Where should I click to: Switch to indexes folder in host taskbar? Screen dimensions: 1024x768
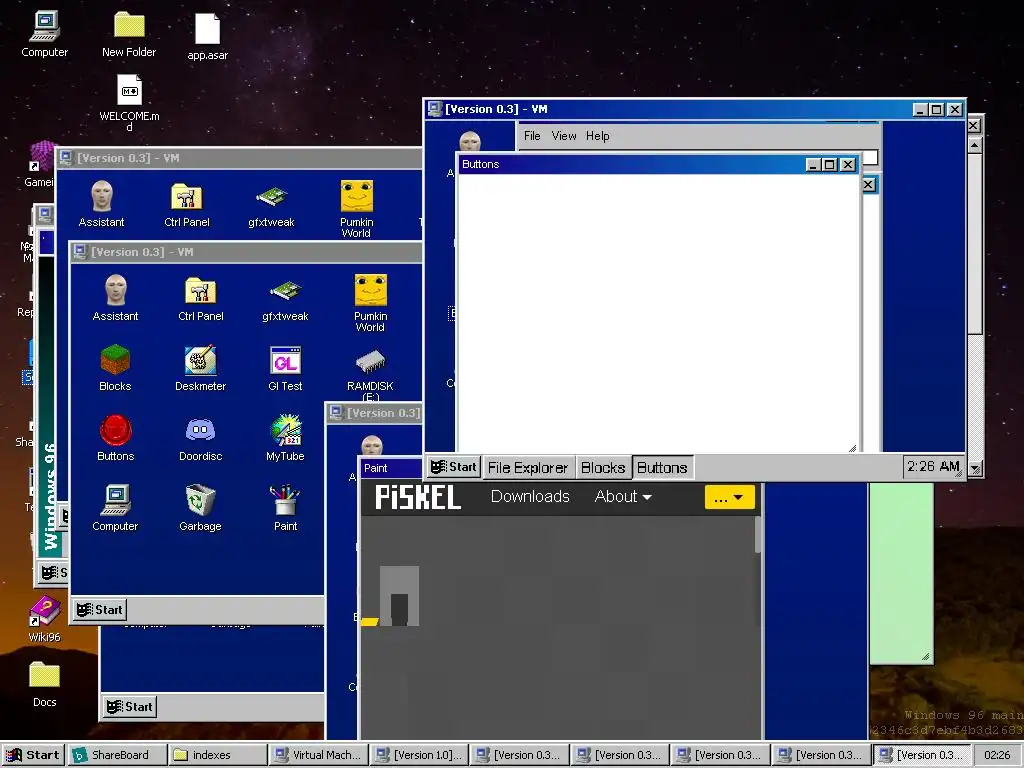pyautogui.click(x=217, y=755)
